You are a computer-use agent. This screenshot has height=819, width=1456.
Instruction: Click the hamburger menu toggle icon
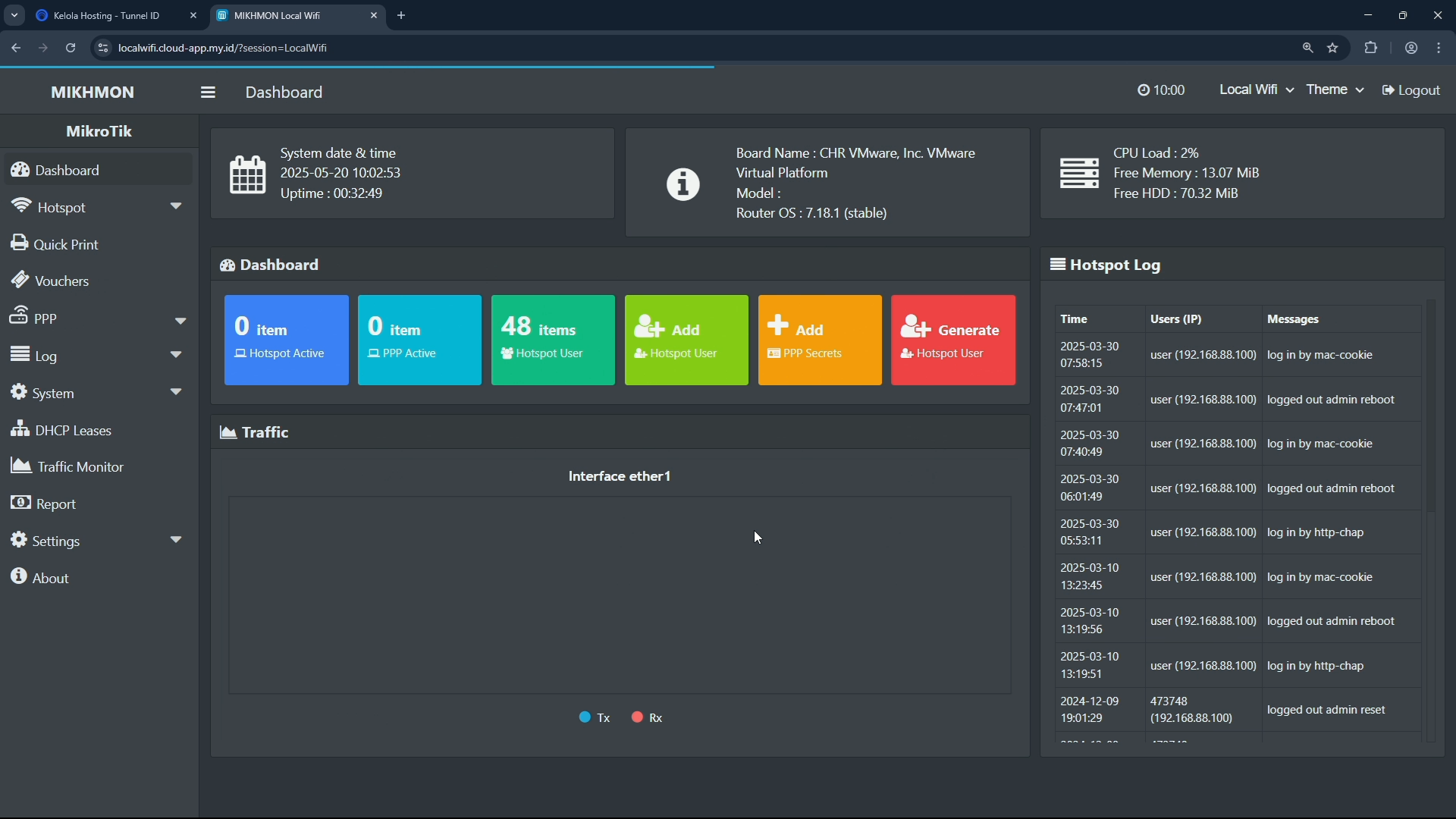(x=208, y=92)
